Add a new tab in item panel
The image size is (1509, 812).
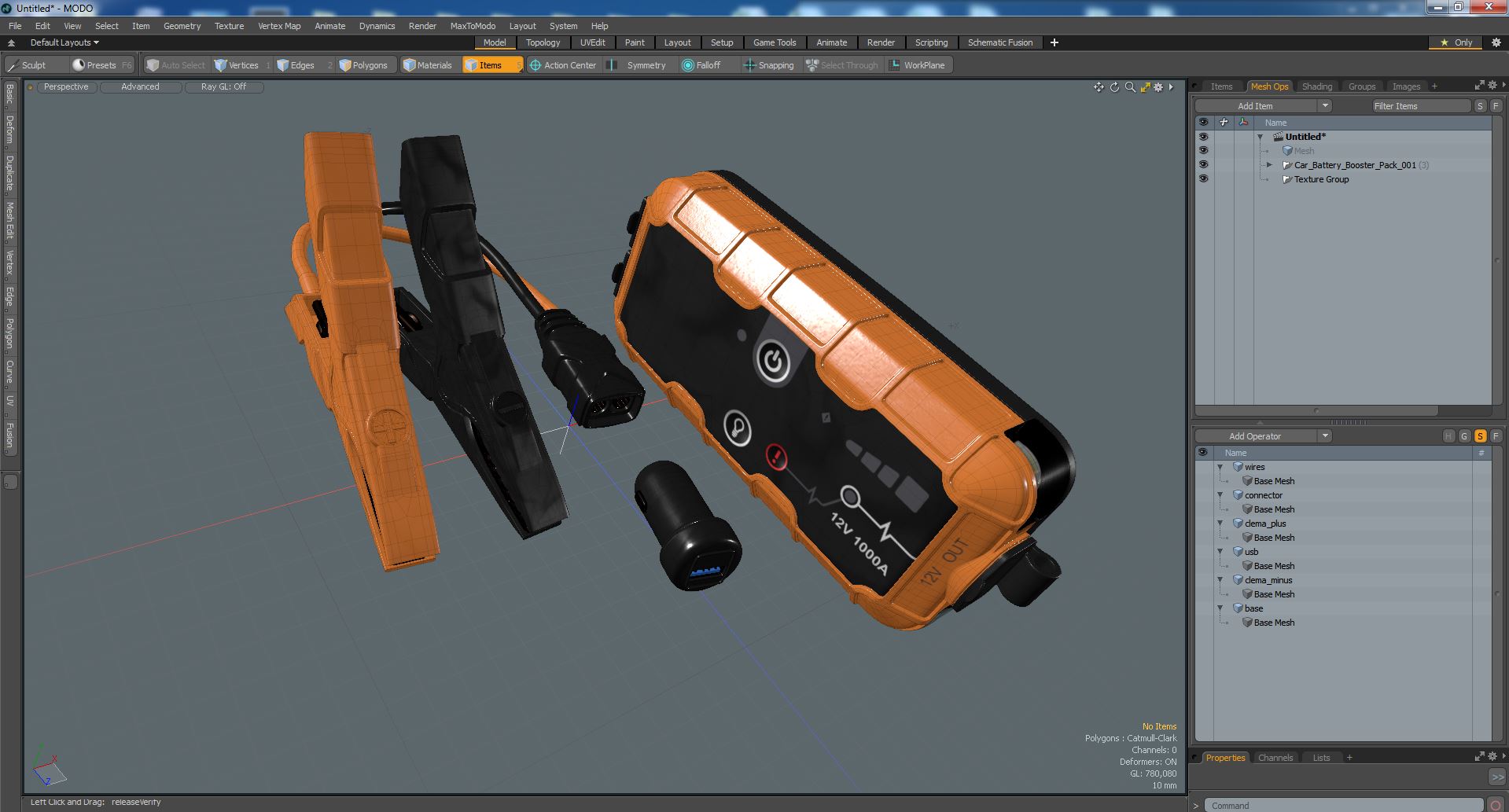coord(1434,86)
